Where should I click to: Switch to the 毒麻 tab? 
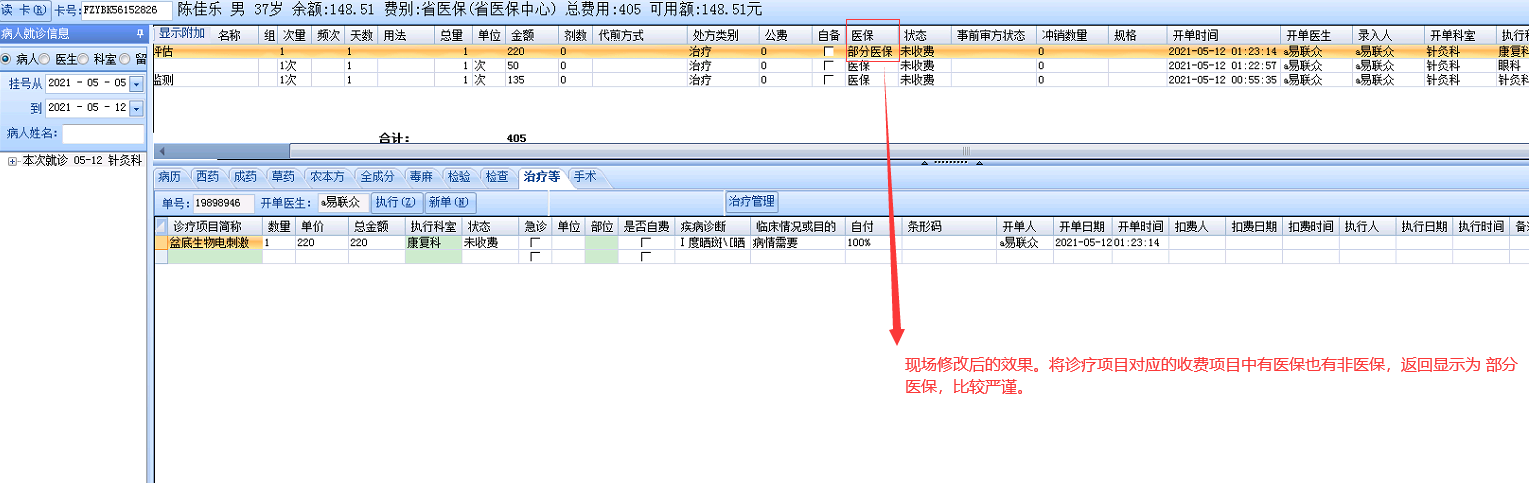[421, 176]
